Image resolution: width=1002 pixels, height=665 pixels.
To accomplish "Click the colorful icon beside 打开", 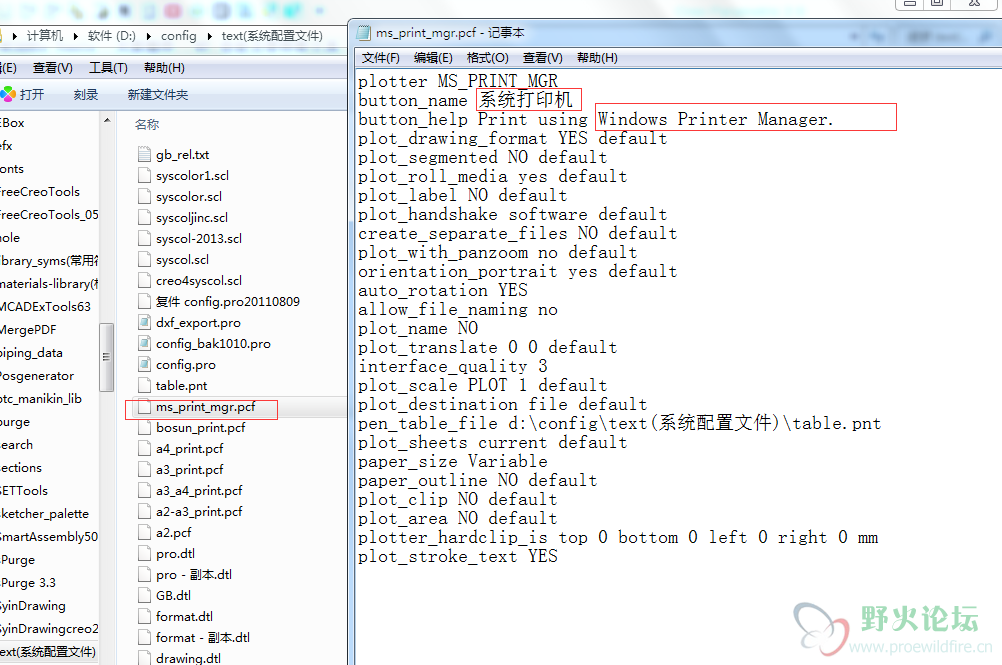I will coord(8,95).
